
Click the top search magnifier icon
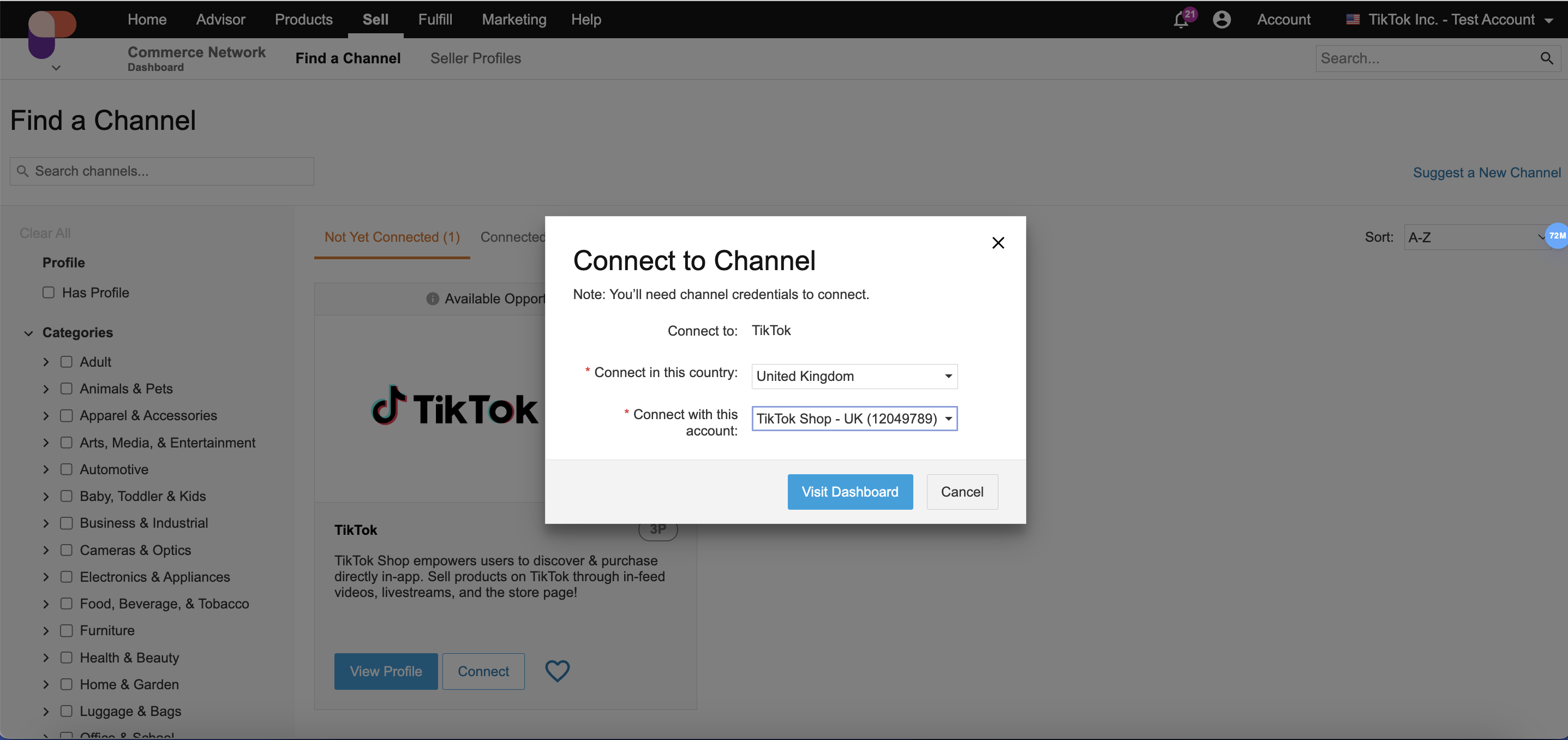(x=1546, y=58)
